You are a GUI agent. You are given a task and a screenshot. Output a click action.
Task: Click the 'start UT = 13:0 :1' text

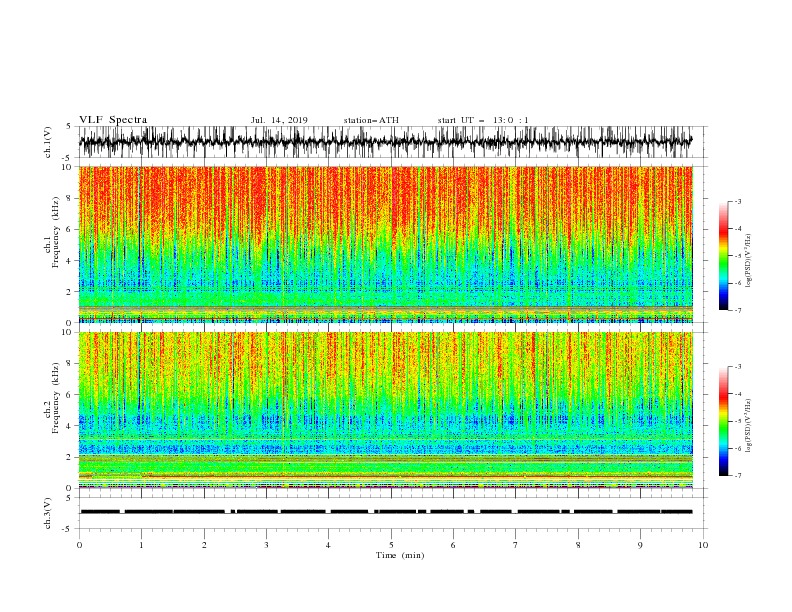tap(483, 120)
